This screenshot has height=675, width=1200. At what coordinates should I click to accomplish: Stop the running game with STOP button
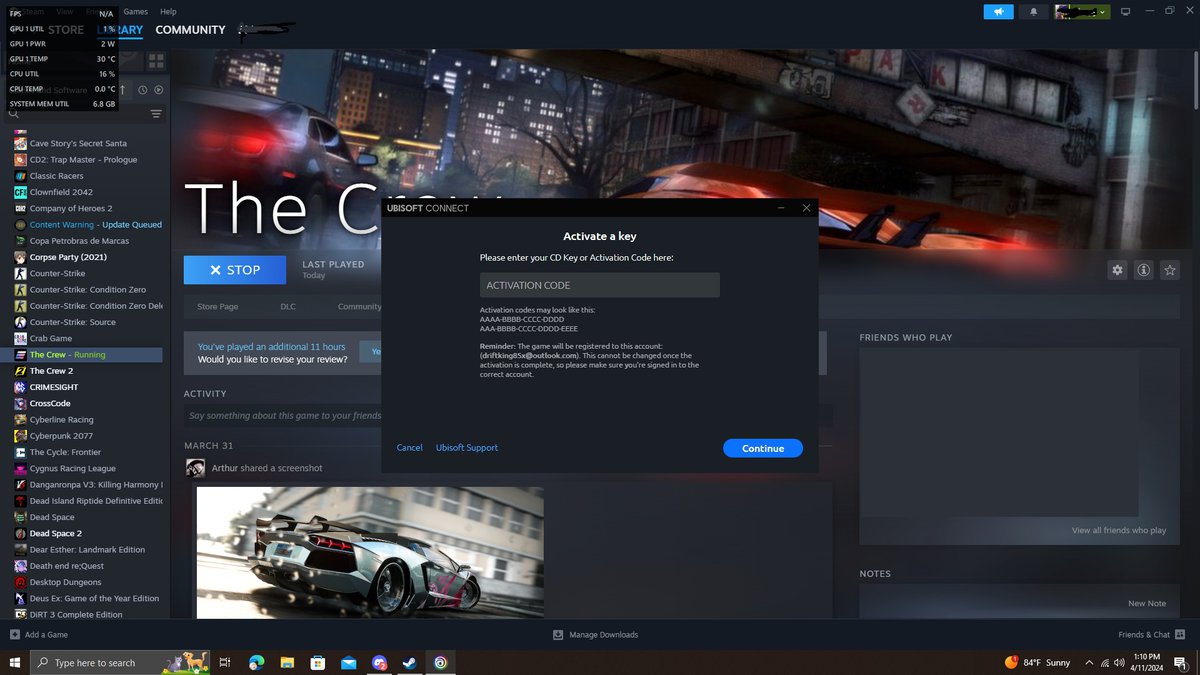pos(235,270)
